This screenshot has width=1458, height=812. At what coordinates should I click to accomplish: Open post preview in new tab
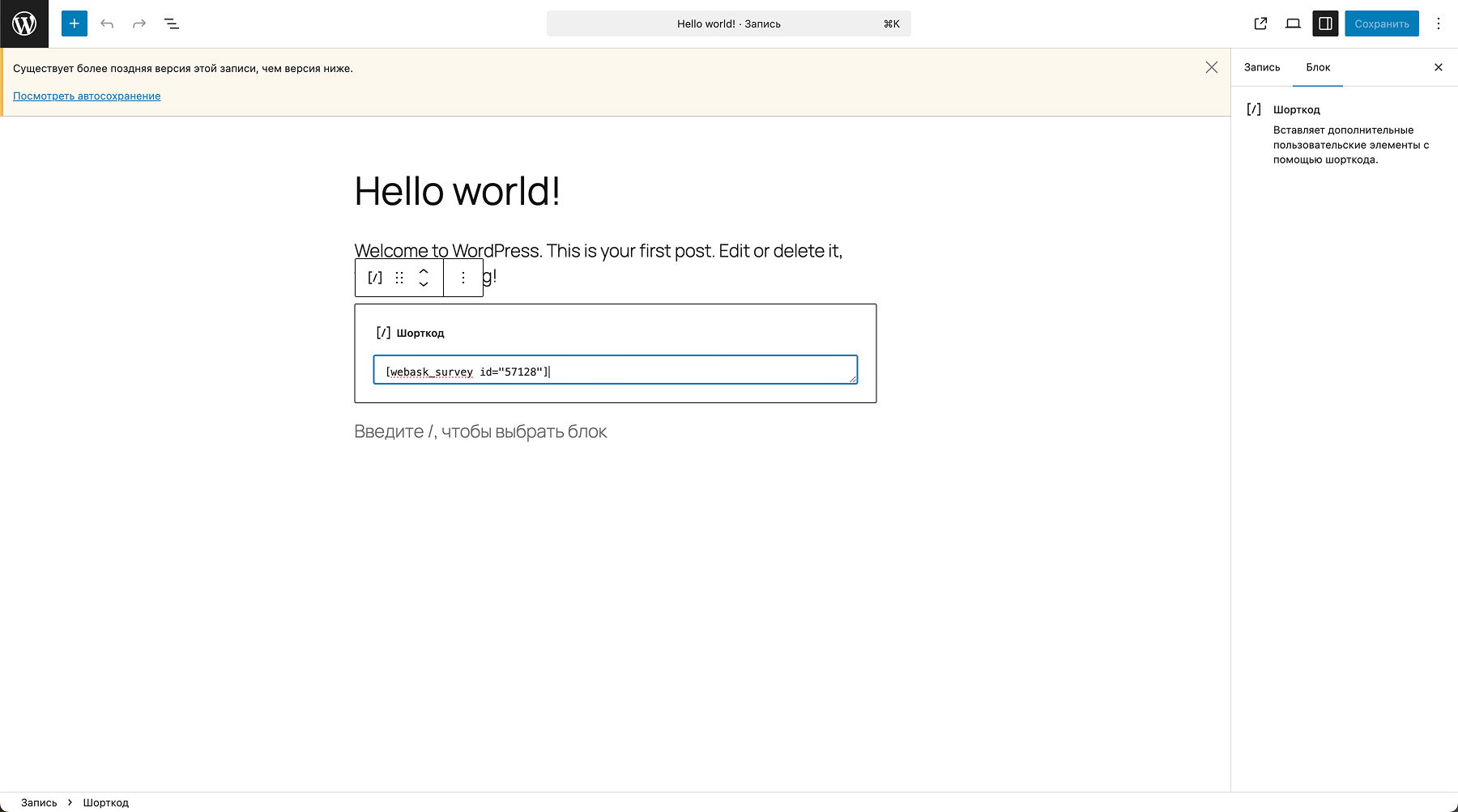tap(1260, 23)
